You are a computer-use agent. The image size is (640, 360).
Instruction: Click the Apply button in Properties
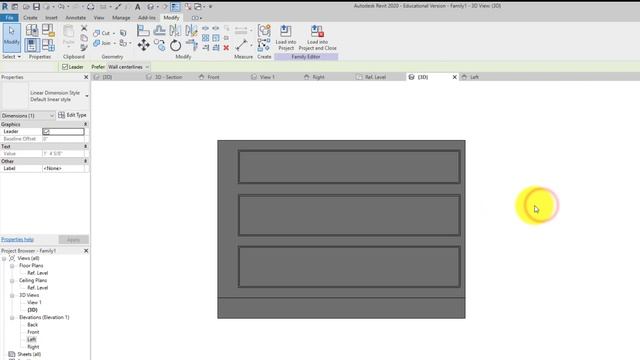73,240
